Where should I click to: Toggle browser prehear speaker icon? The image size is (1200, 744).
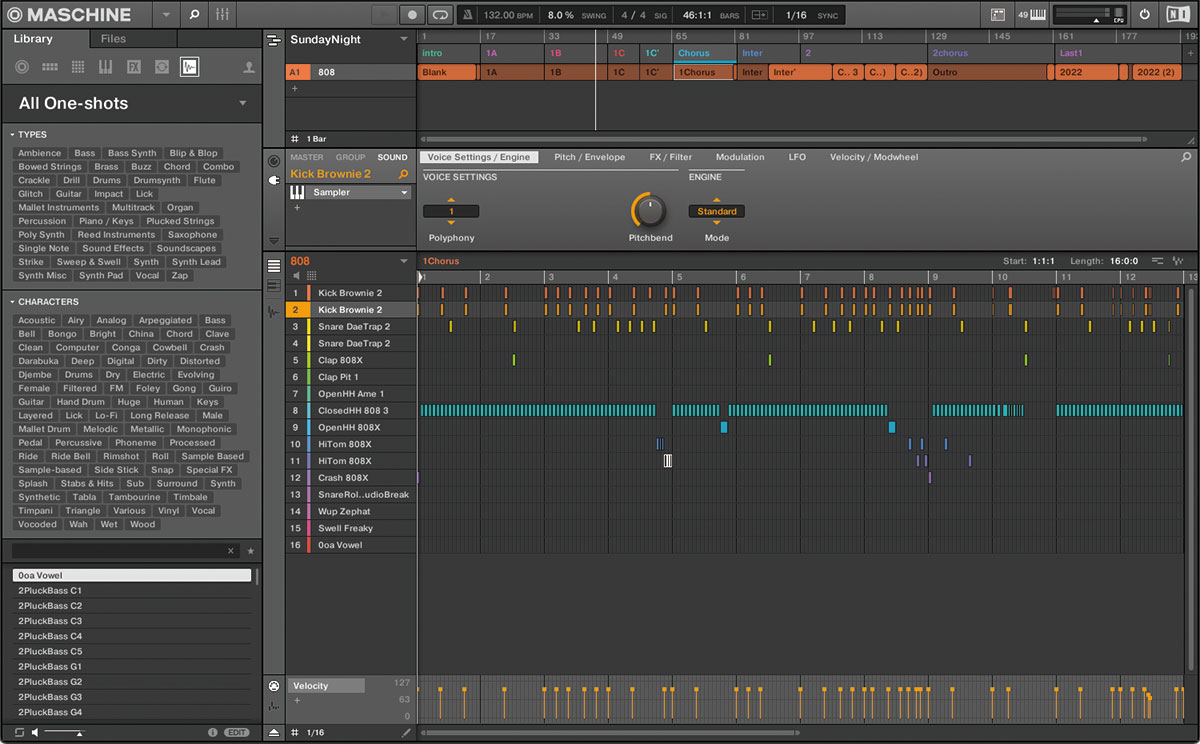[36, 733]
